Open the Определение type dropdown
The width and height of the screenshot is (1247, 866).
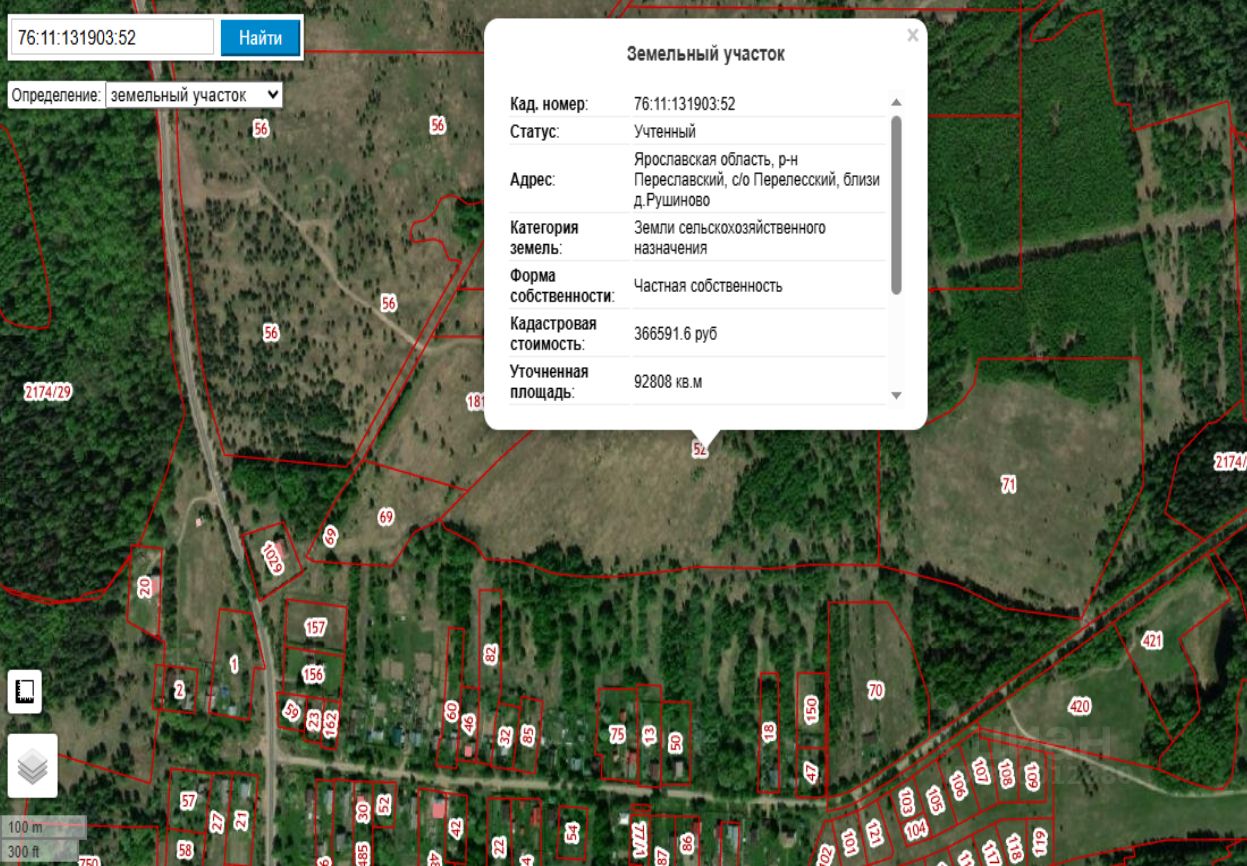[194, 95]
